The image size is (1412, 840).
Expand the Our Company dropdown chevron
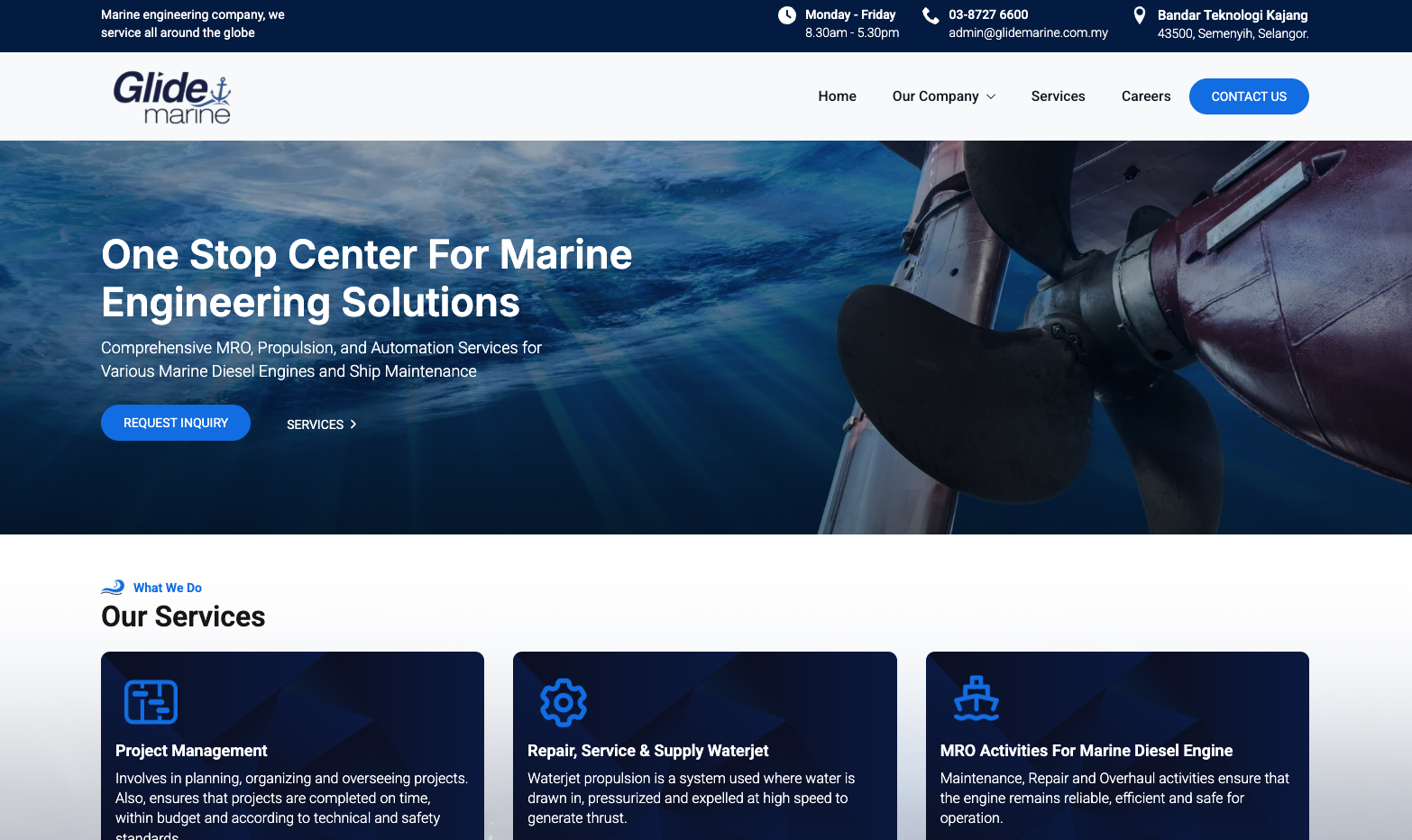click(991, 96)
